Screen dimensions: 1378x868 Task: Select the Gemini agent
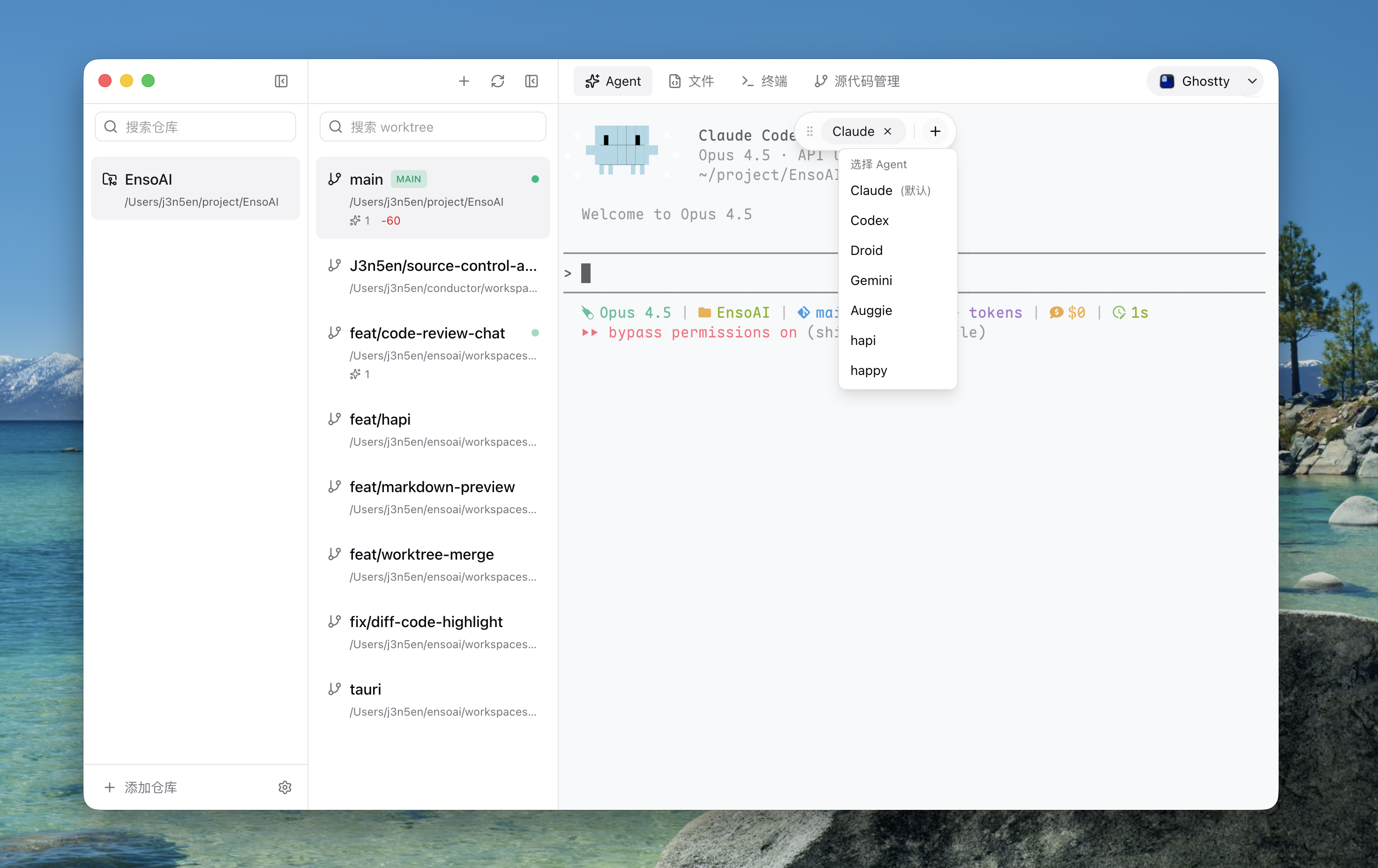[871, 280]
